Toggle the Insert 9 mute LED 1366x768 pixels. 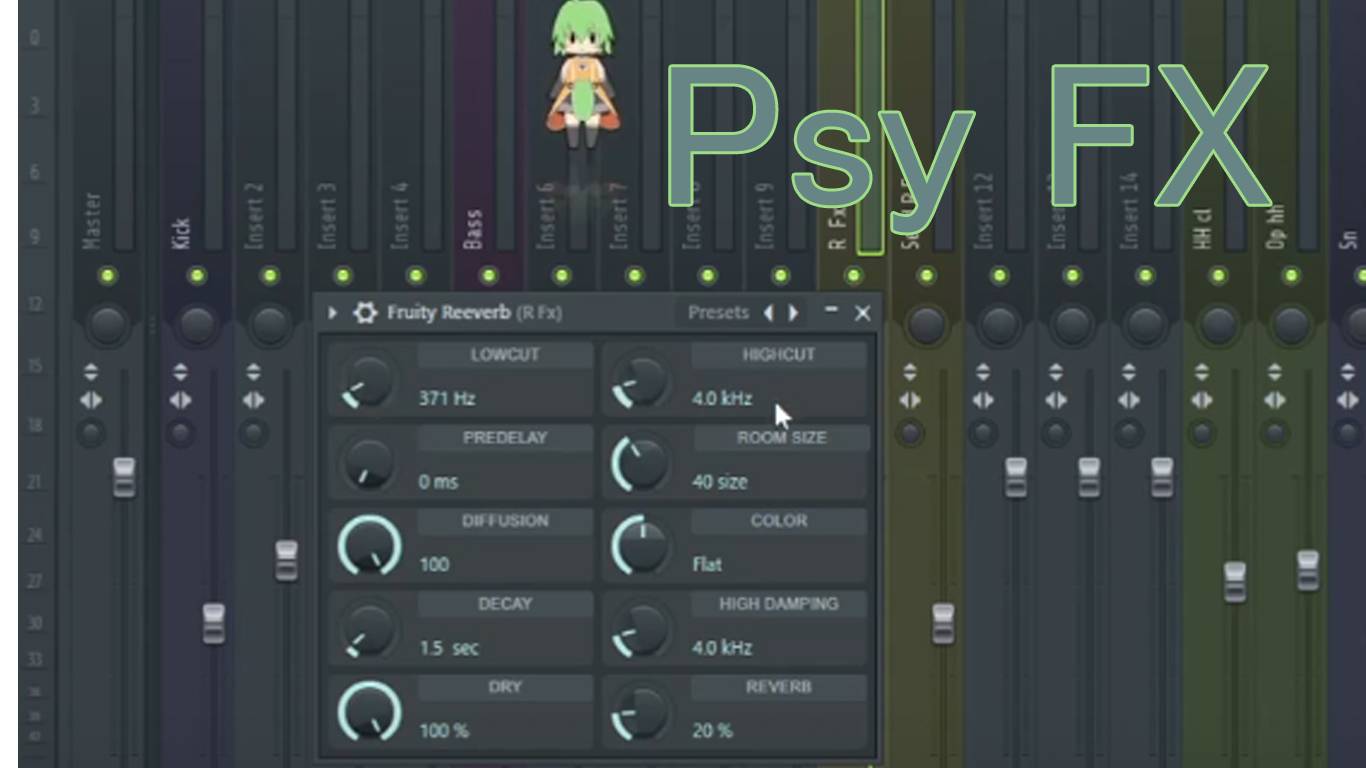[x=781, y=276]
